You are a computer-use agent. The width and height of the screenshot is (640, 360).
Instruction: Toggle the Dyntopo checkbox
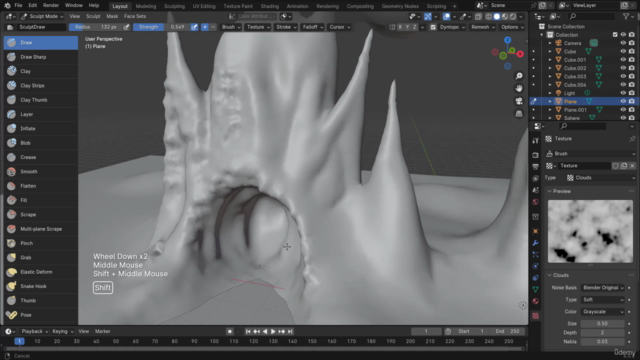click(x=433, y=27)
